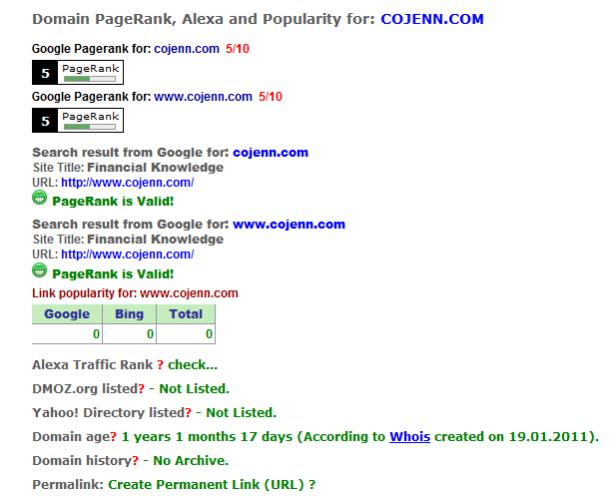Click red question mark after Domain history
This screenshot has width=611, height=496.
(x=135, y=461)
